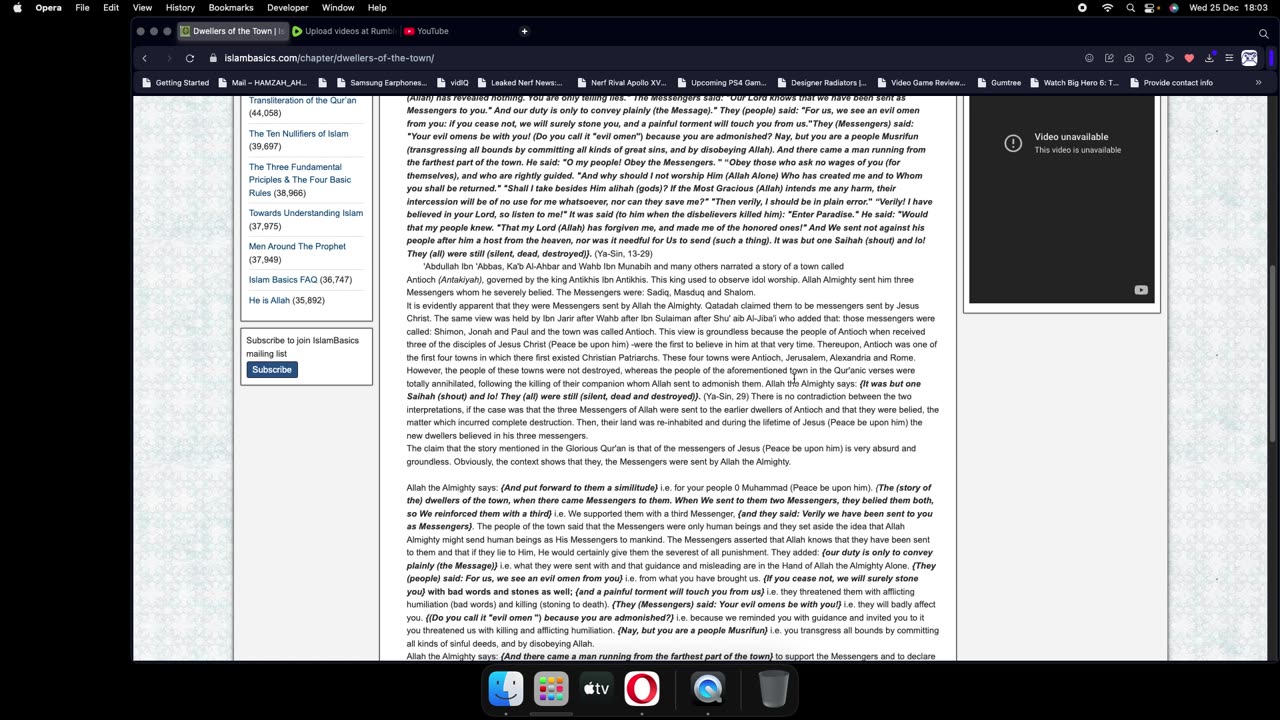Click the emoji reaction icon in address bar
The image size is (1280, 720).
(x=1089, y=58)
